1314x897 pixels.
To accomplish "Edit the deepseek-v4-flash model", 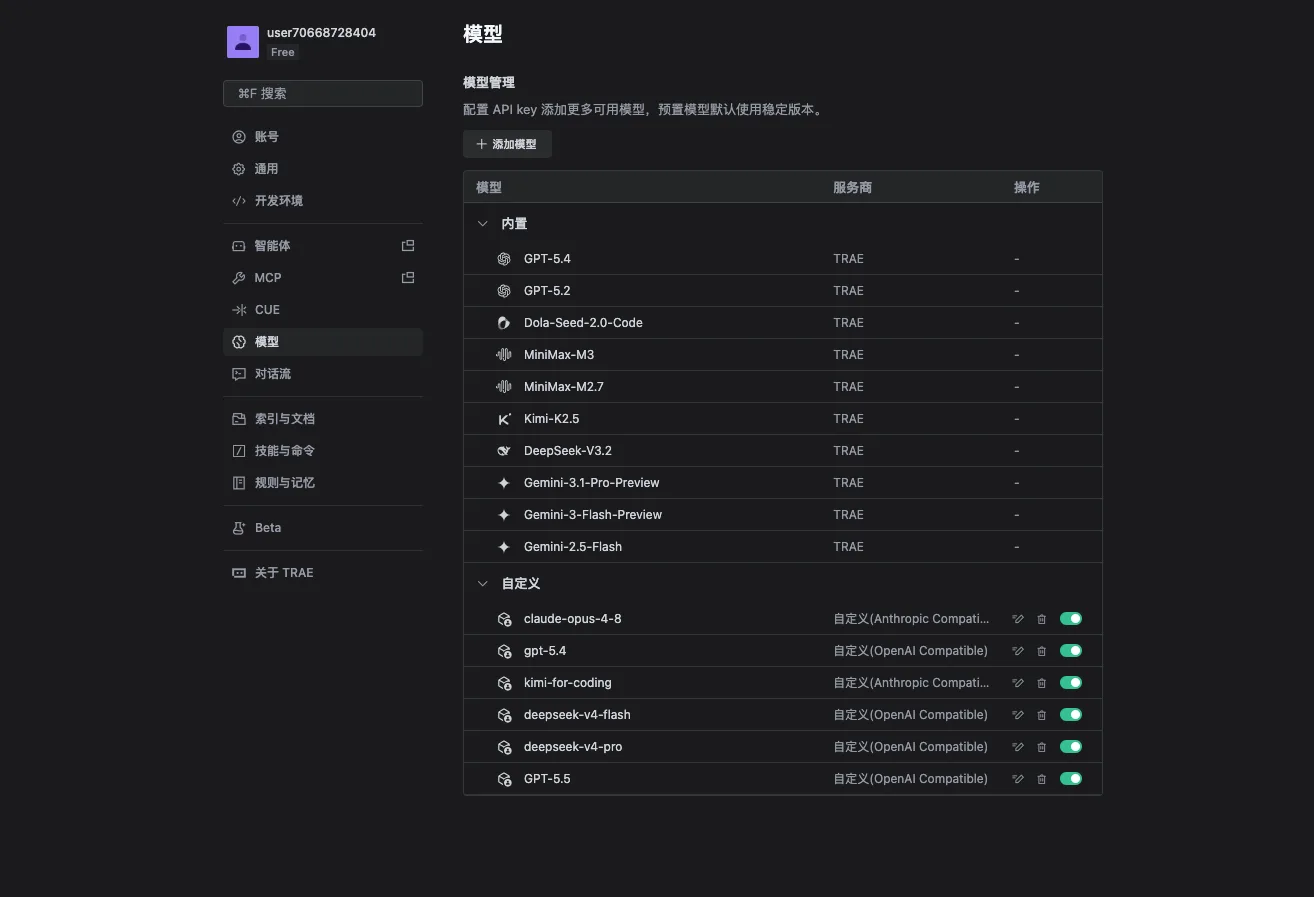I will click(1017, 715).
